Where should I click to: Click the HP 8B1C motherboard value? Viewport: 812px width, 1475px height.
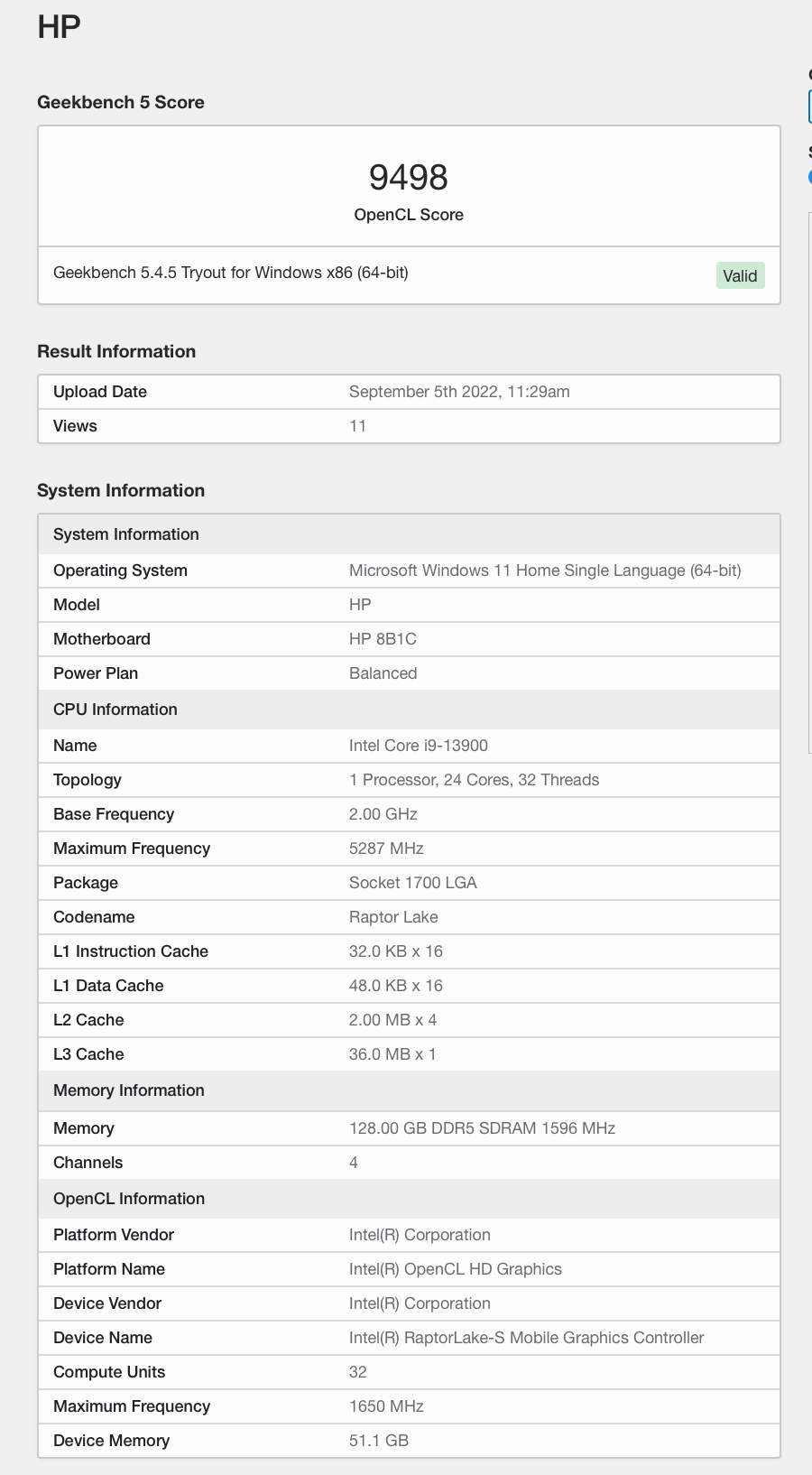[x=383, y=639]
